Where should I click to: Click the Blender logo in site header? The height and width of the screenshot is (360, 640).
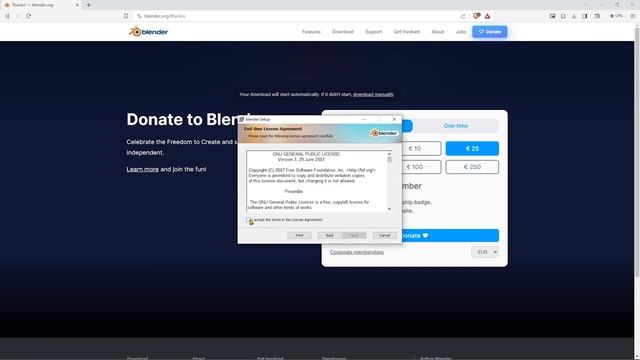click(x=149, y=31)
